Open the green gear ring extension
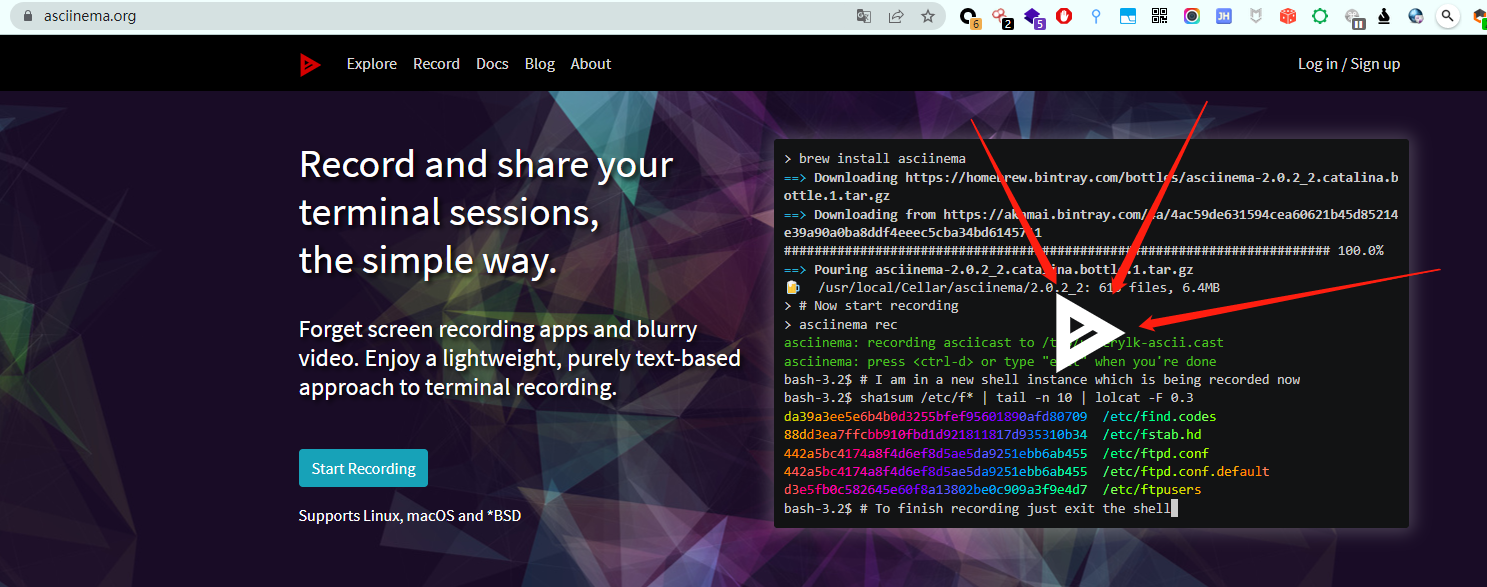Viewport: 1487px width, 587px height. pos(1320,16)
